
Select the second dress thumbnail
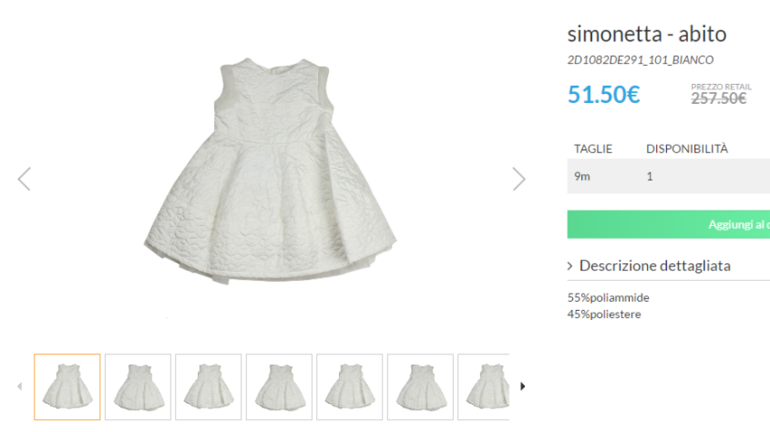tap(138, 386)
